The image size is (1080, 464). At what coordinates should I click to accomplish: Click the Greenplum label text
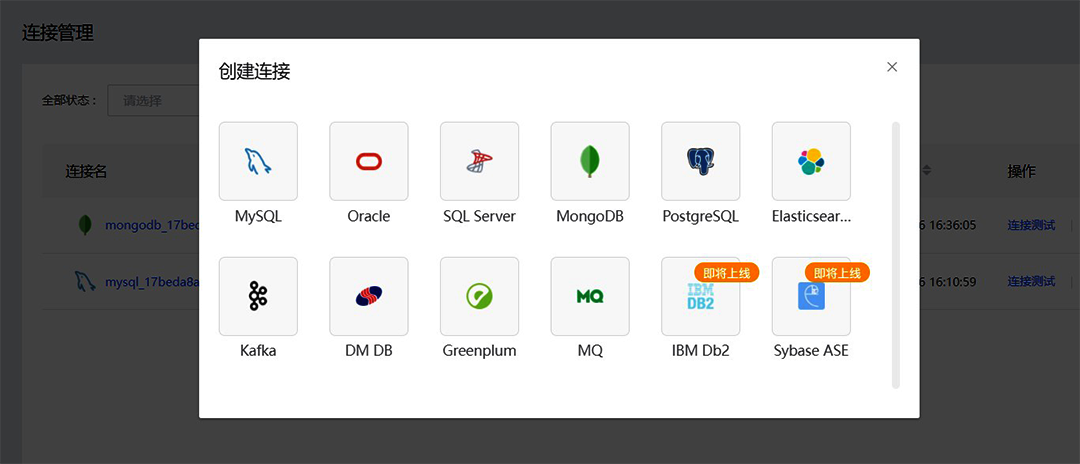[479, 350]
